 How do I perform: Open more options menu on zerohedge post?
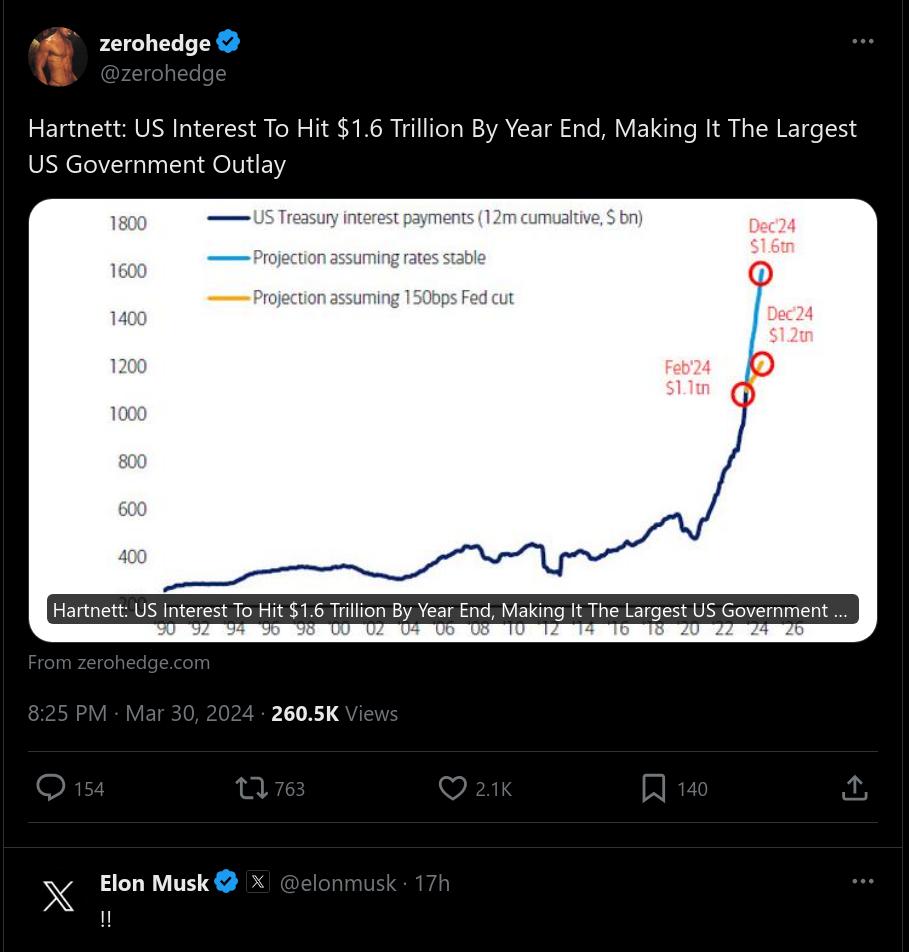tap(862, 42)
